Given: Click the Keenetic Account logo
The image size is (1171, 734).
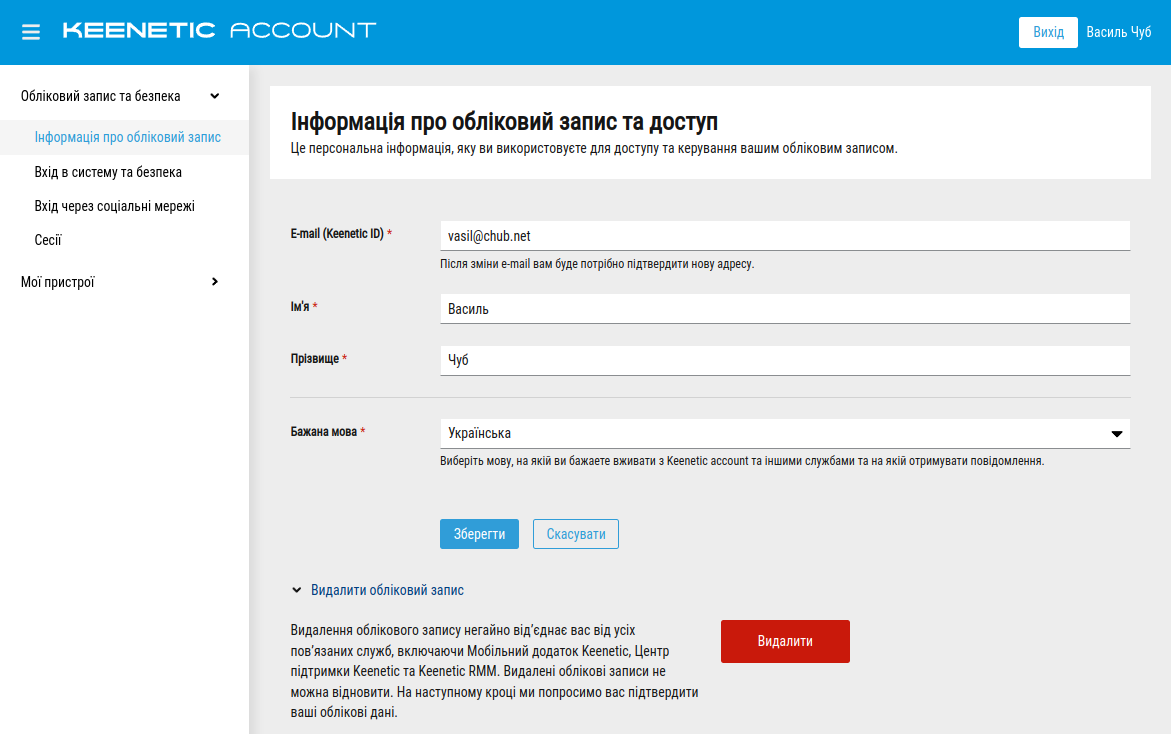Looking at the screenshot, I should (x=219, y=31).
